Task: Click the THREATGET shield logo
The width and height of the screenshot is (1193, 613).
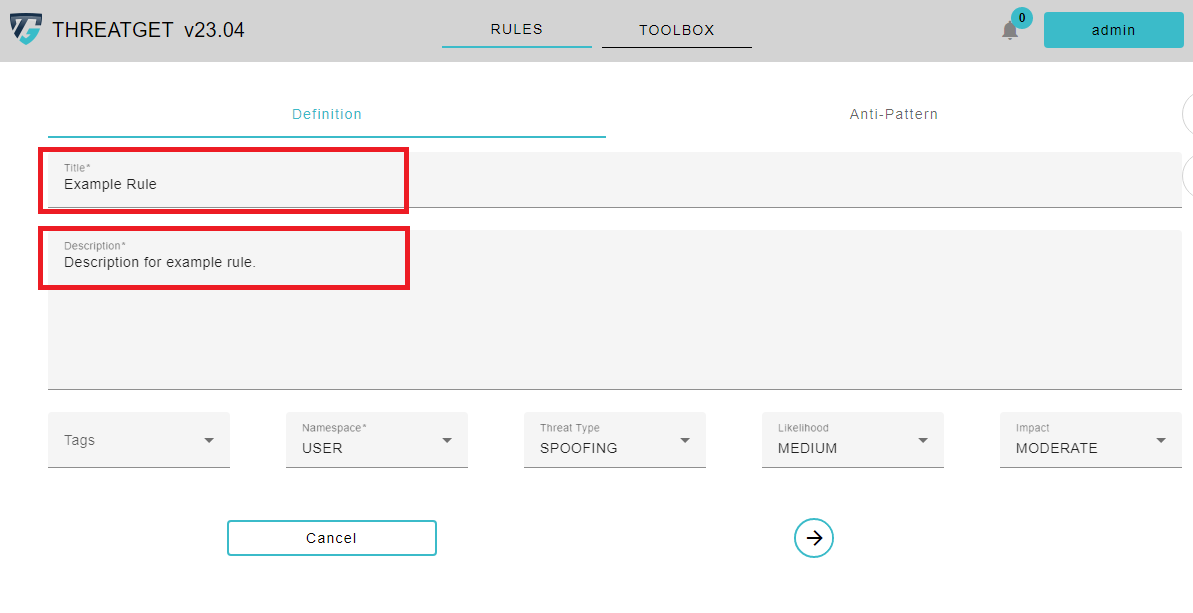Action: pos(26,29)
